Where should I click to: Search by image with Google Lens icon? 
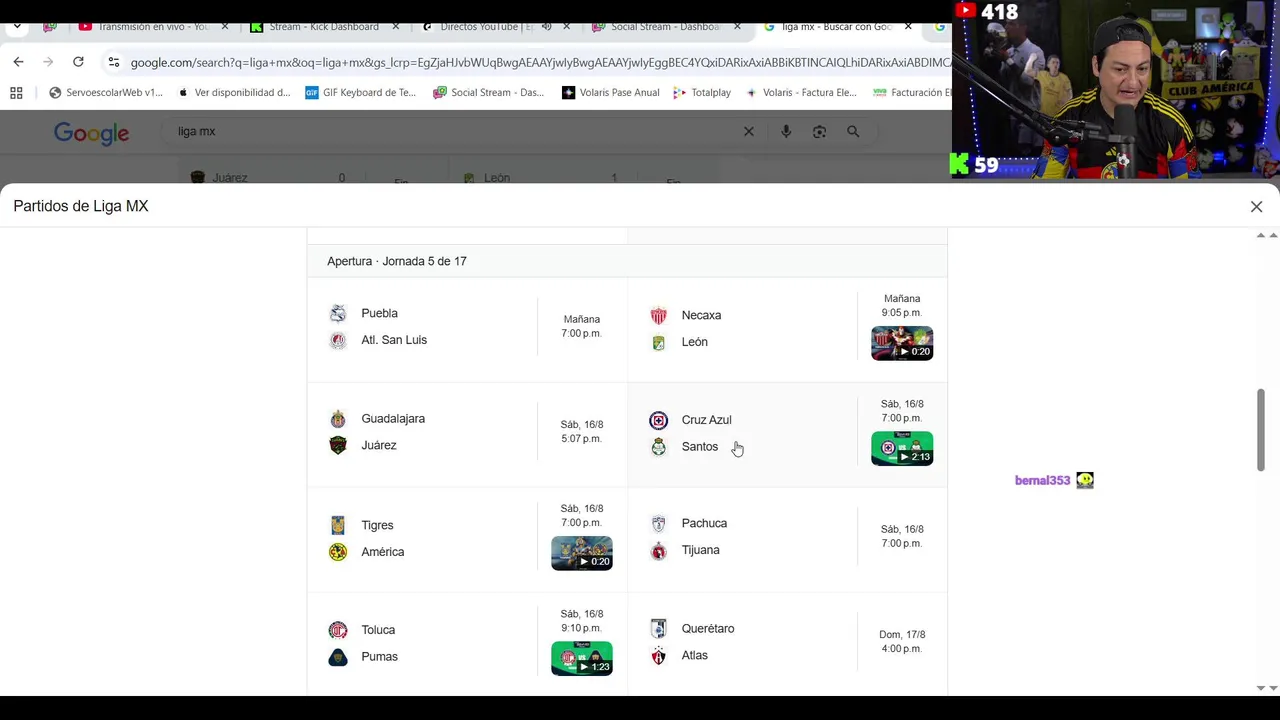pyautogui.click(x=819, y=131)
